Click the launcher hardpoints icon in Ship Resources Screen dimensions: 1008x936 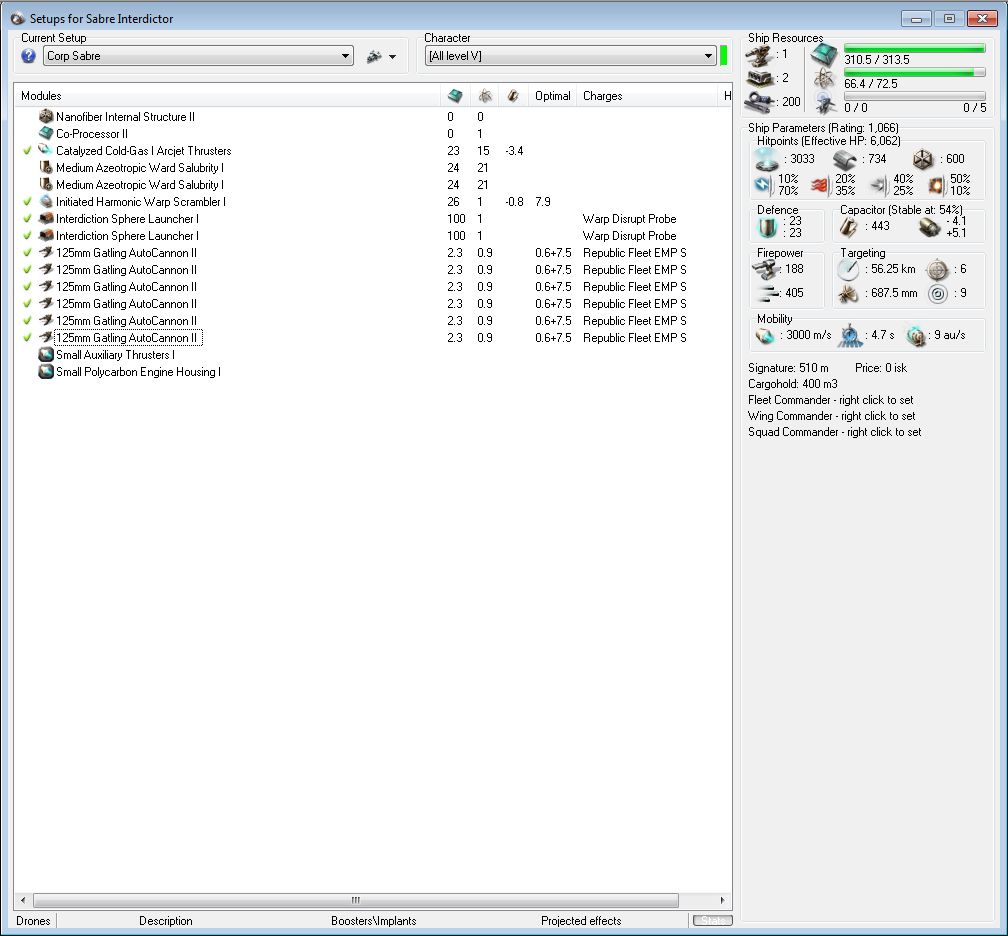coord(759,78)
